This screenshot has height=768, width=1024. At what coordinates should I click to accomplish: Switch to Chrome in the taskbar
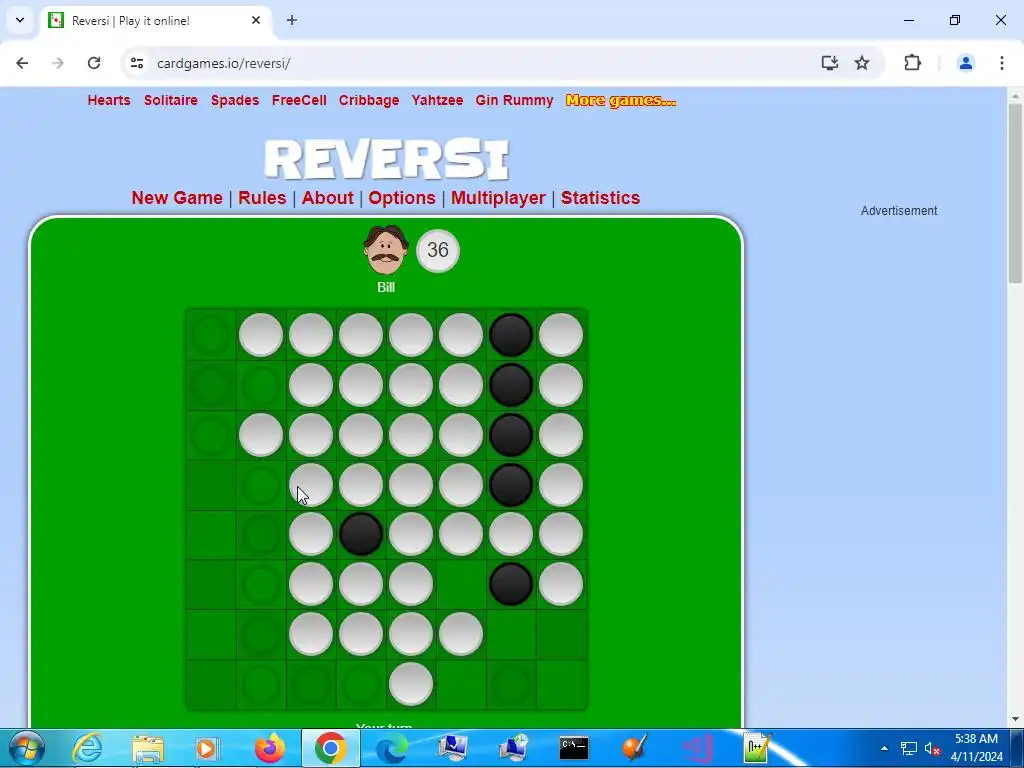[x=330, y=748]
